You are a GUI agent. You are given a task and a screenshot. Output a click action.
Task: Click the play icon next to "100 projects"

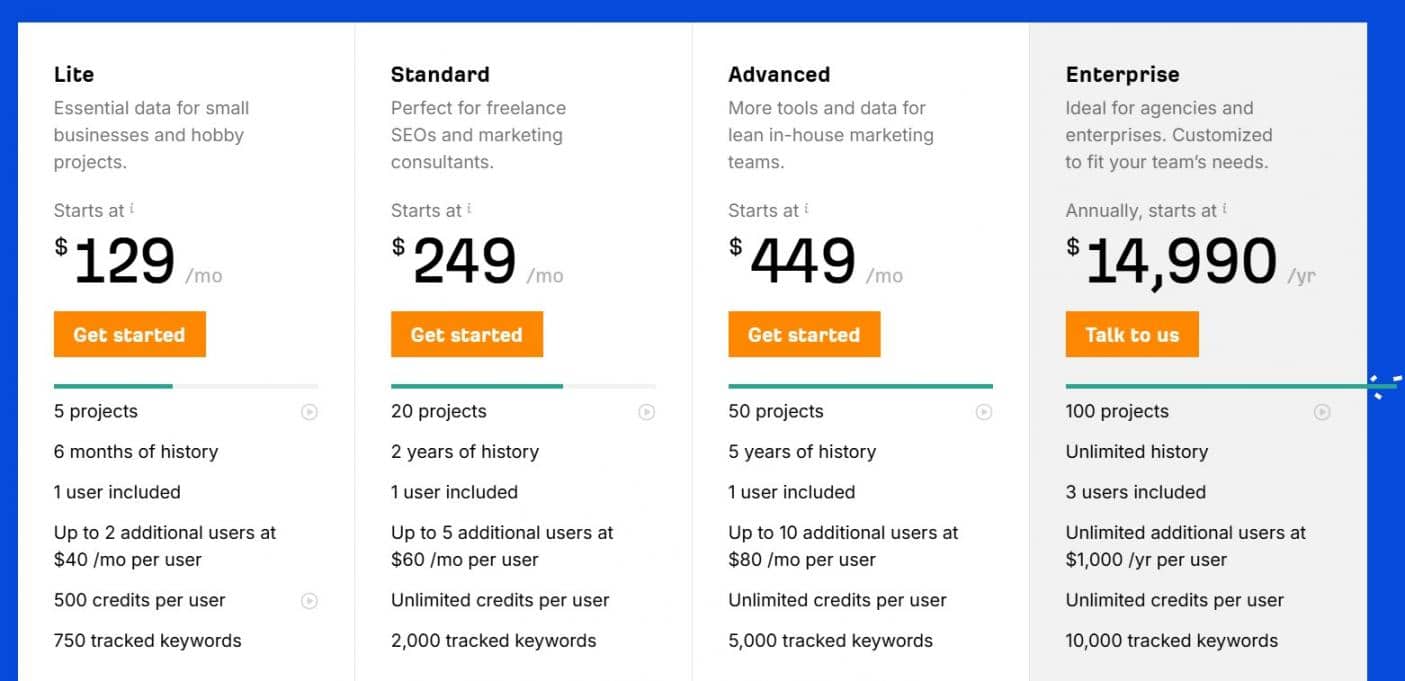click(1322, 412)
